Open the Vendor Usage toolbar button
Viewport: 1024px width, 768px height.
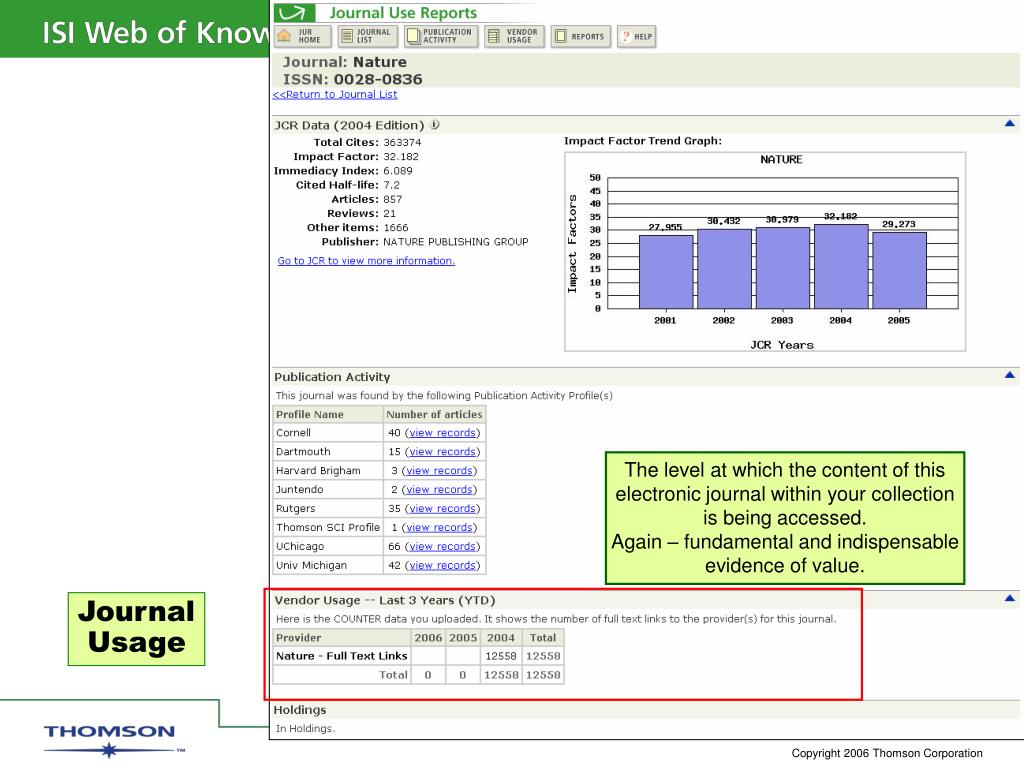tap(514, 36)
